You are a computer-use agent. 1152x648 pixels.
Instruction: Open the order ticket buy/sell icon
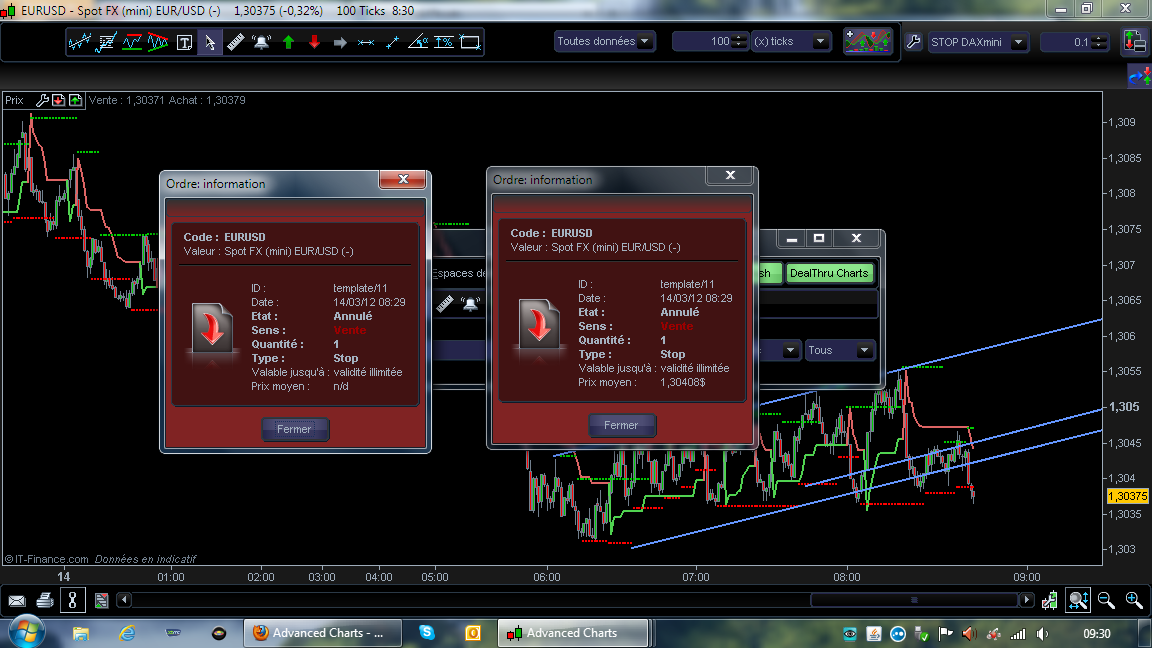[1135, 41]
